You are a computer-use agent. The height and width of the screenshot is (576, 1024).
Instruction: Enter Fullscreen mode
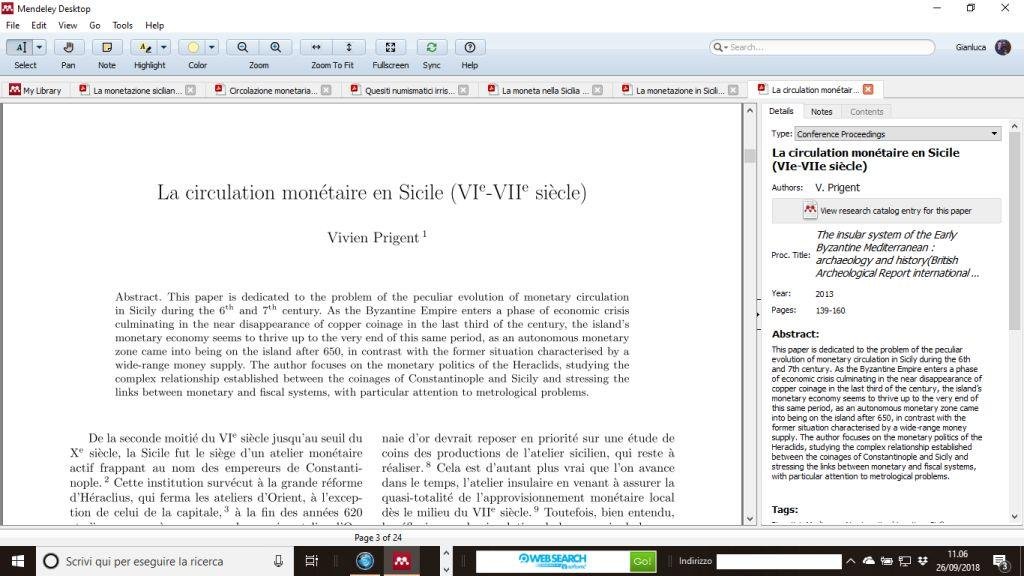tap(390, 47)
